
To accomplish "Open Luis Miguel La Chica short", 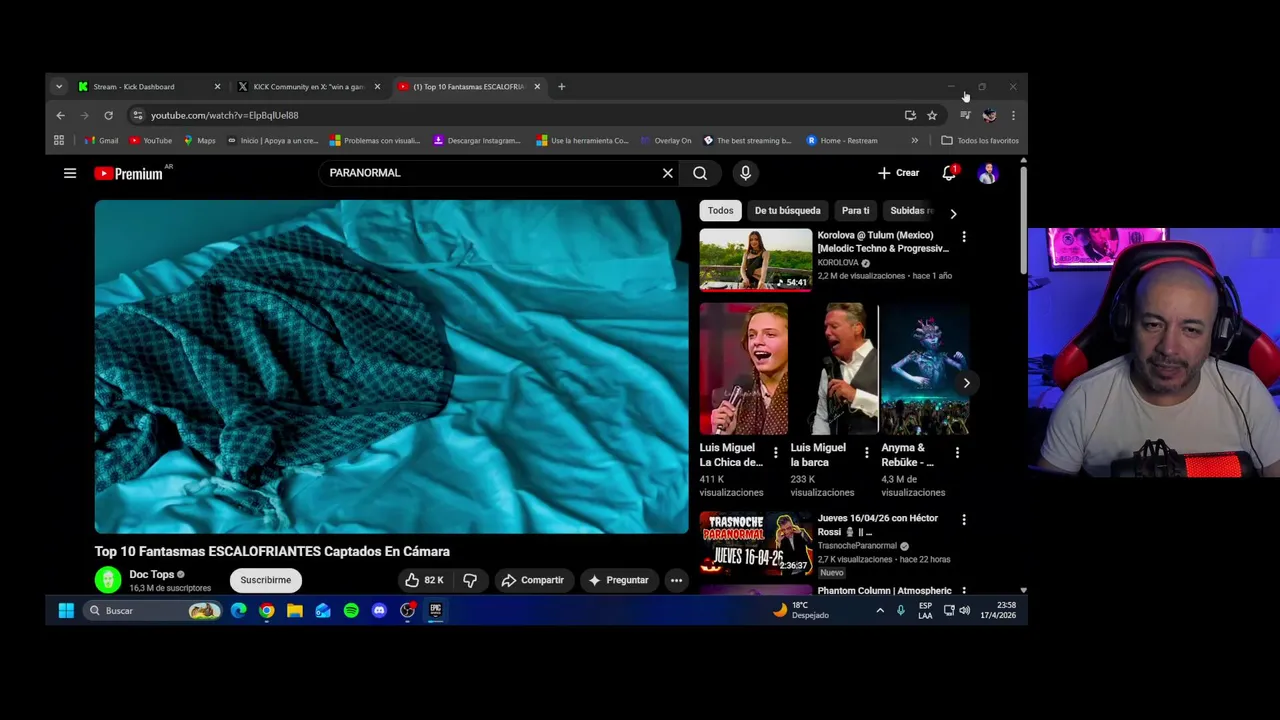I will coord(743,369).
